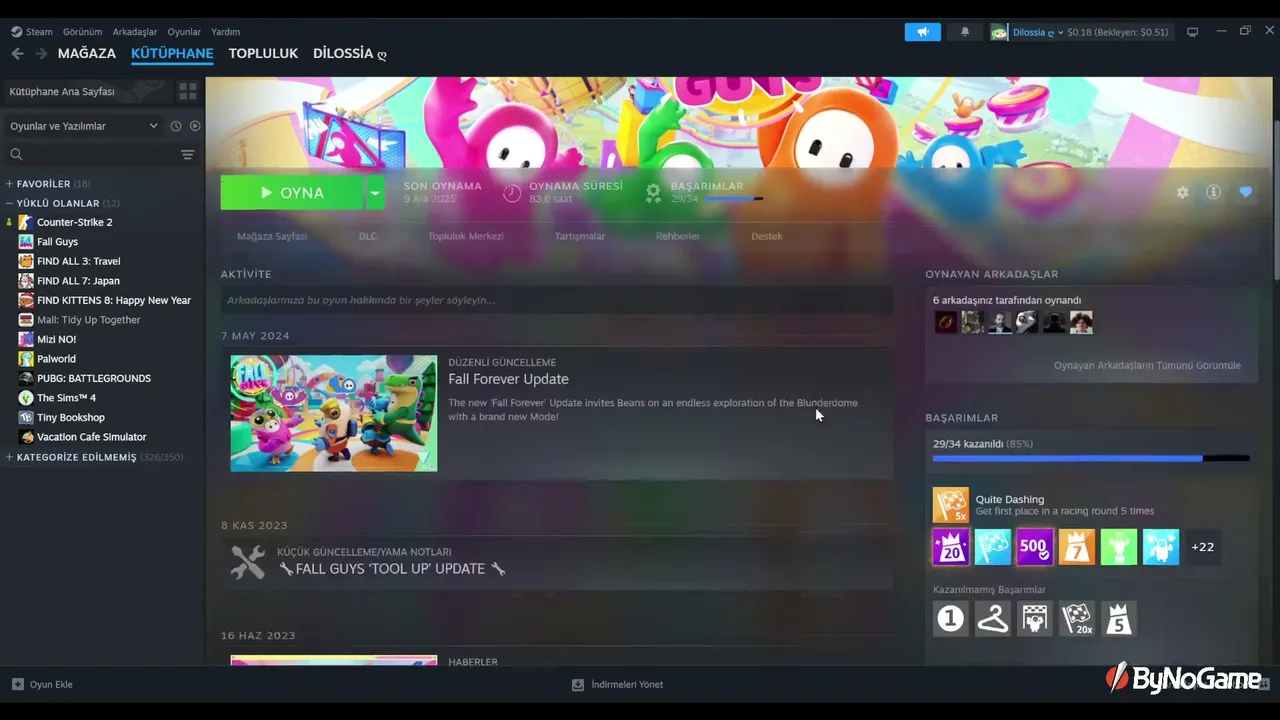
Task: Open the Fall Forever Update thumbnail
Action: [334, 413]
